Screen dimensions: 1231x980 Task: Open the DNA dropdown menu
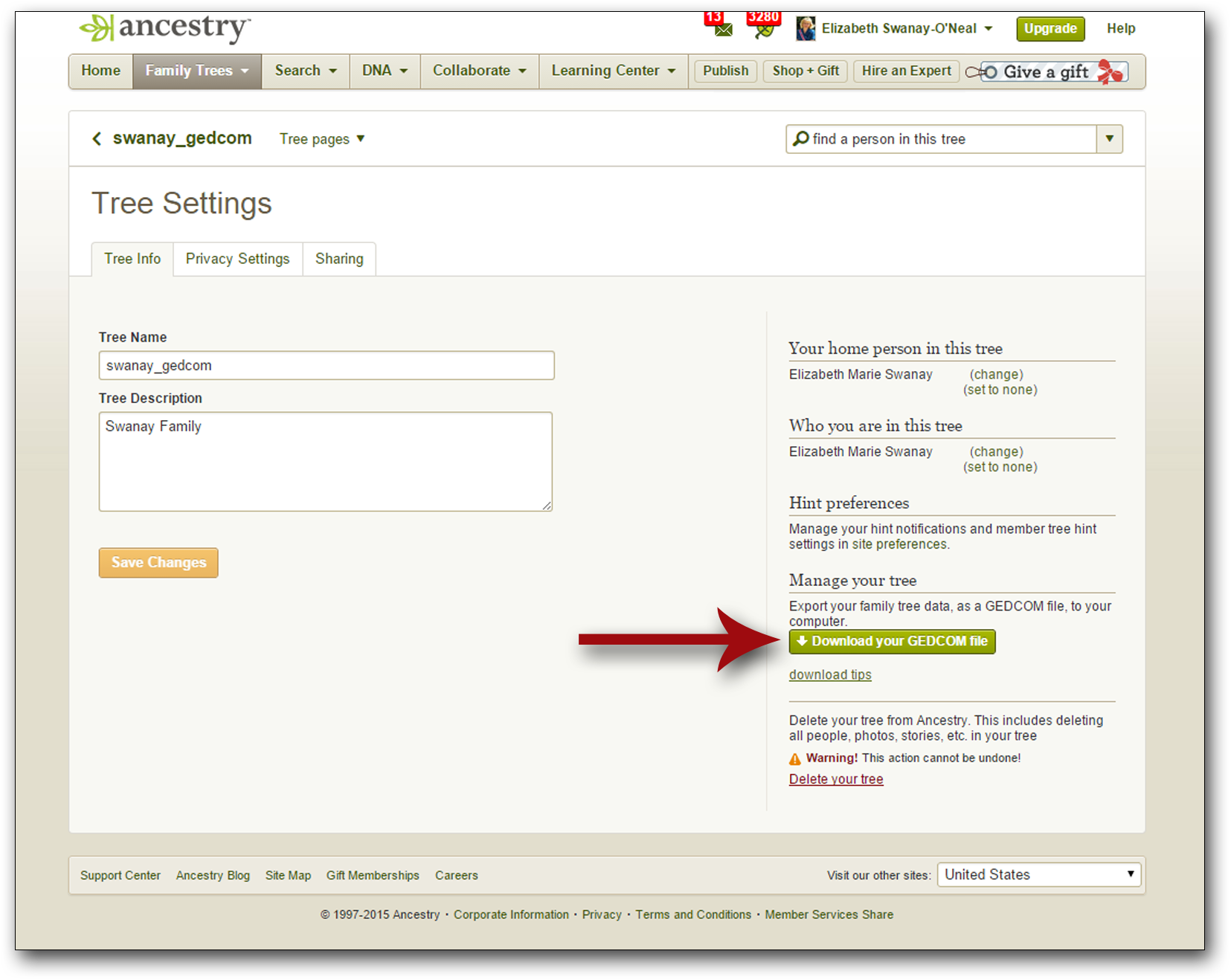tap(385, 71)
